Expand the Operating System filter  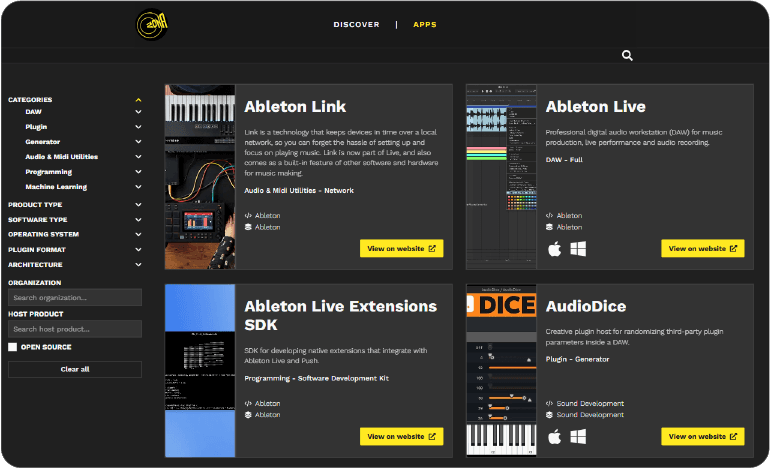(x=138, y=235)
